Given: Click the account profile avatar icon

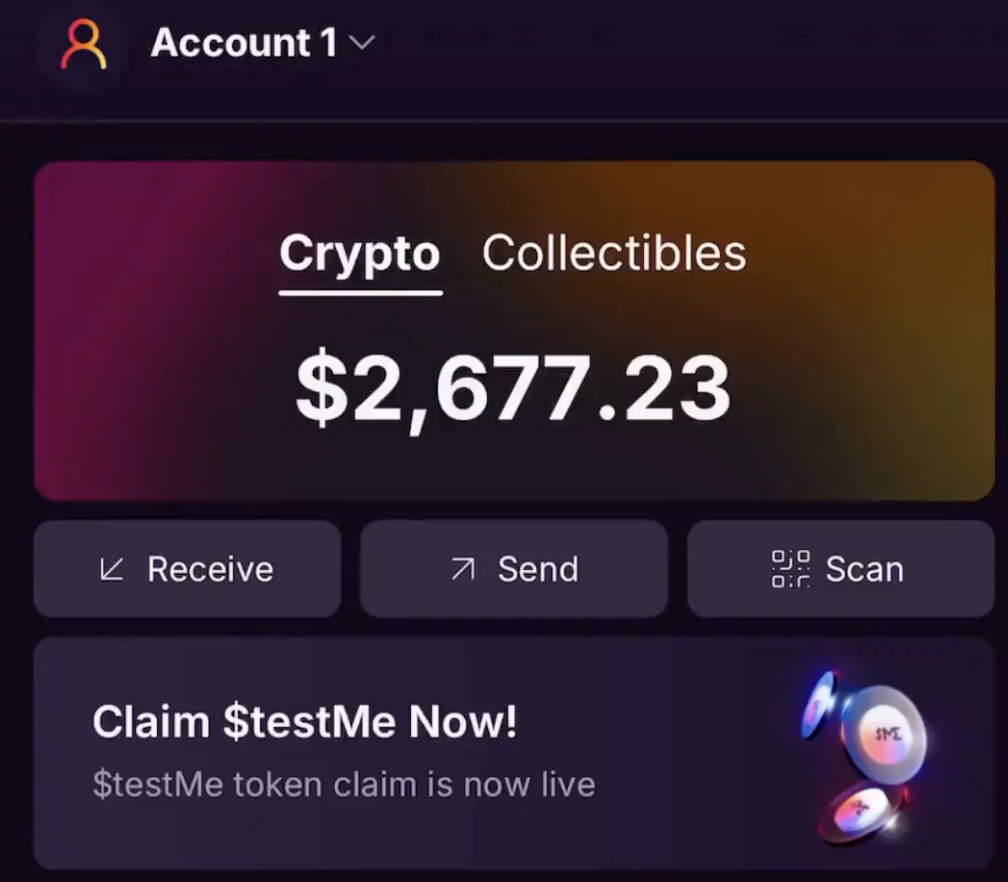Looking at the screenshot, I should click(x=84, y=44).
